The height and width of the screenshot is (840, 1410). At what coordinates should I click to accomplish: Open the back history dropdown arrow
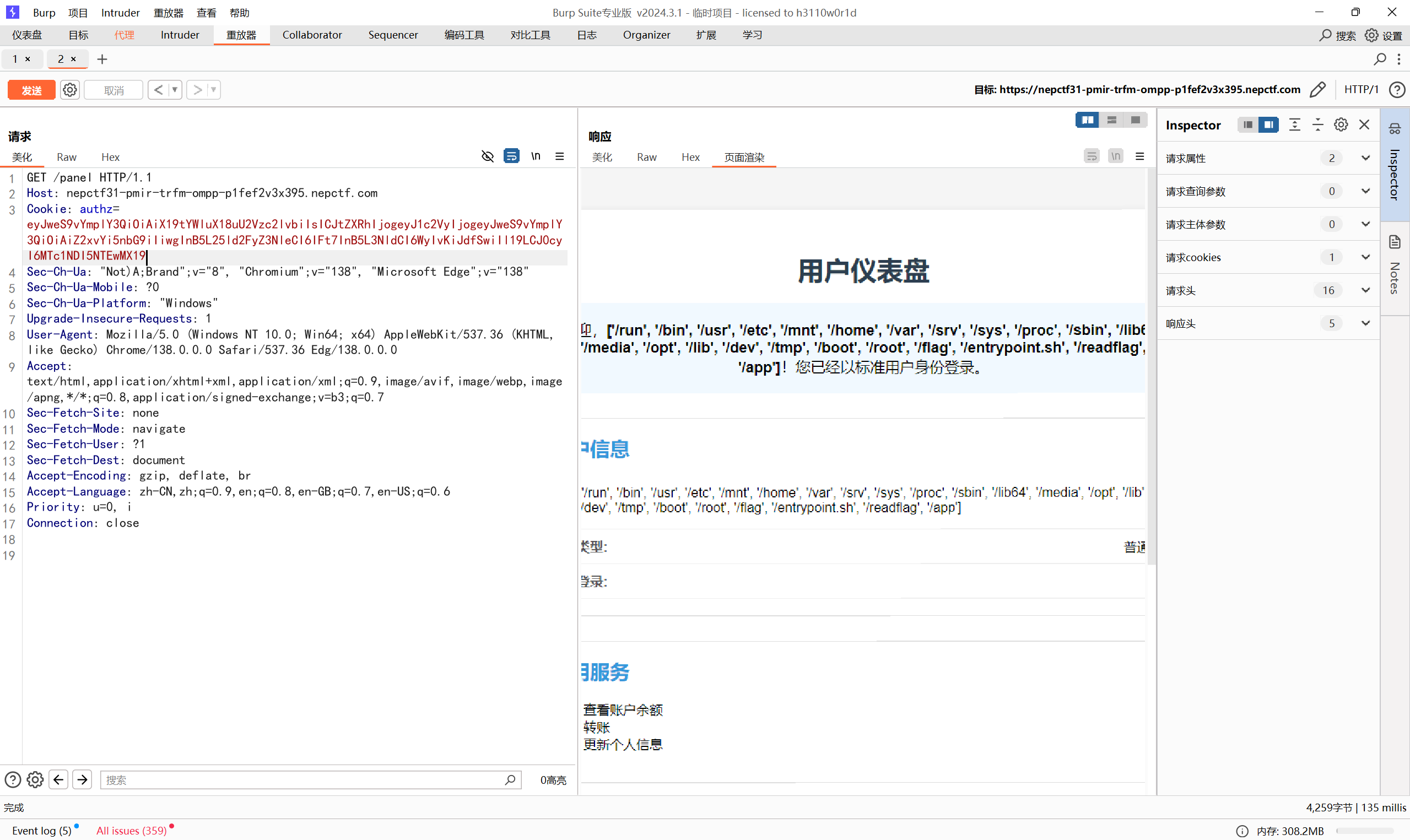pyautogui.click(x=175, y=90)
